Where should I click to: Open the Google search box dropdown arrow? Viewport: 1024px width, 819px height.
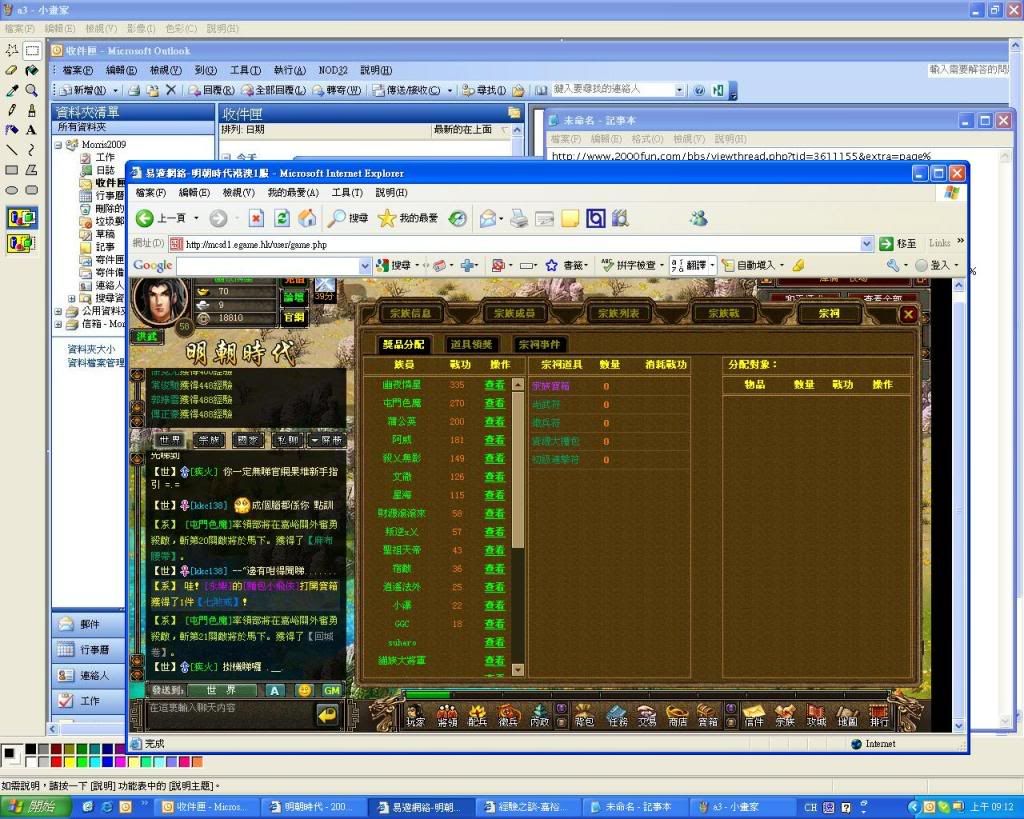(364, 265)
